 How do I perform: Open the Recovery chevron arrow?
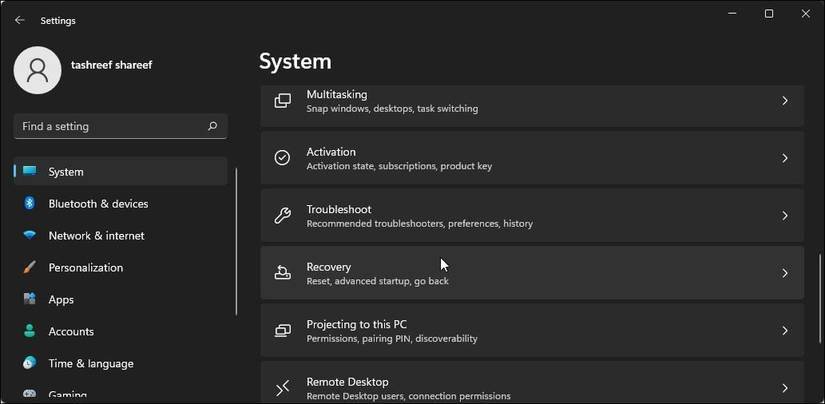point(785,273)
